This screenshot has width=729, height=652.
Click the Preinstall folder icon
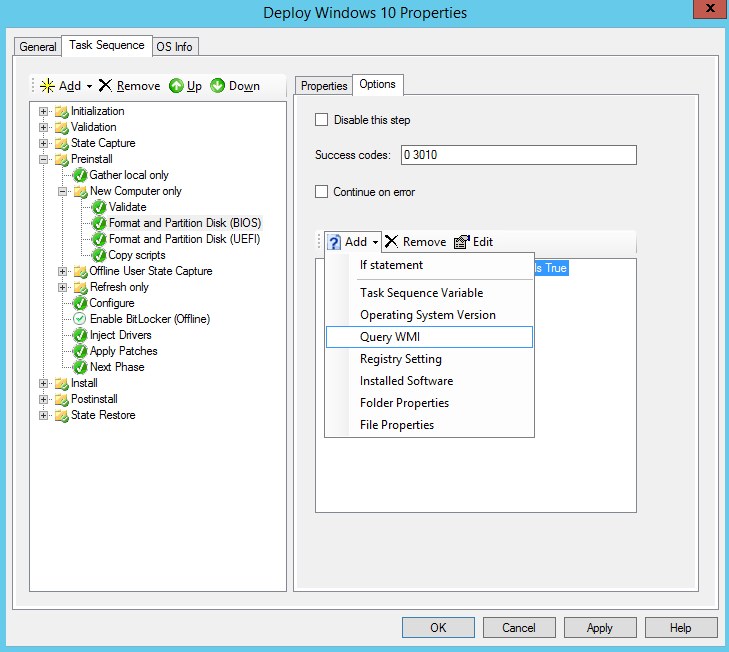tap(61, 160)
